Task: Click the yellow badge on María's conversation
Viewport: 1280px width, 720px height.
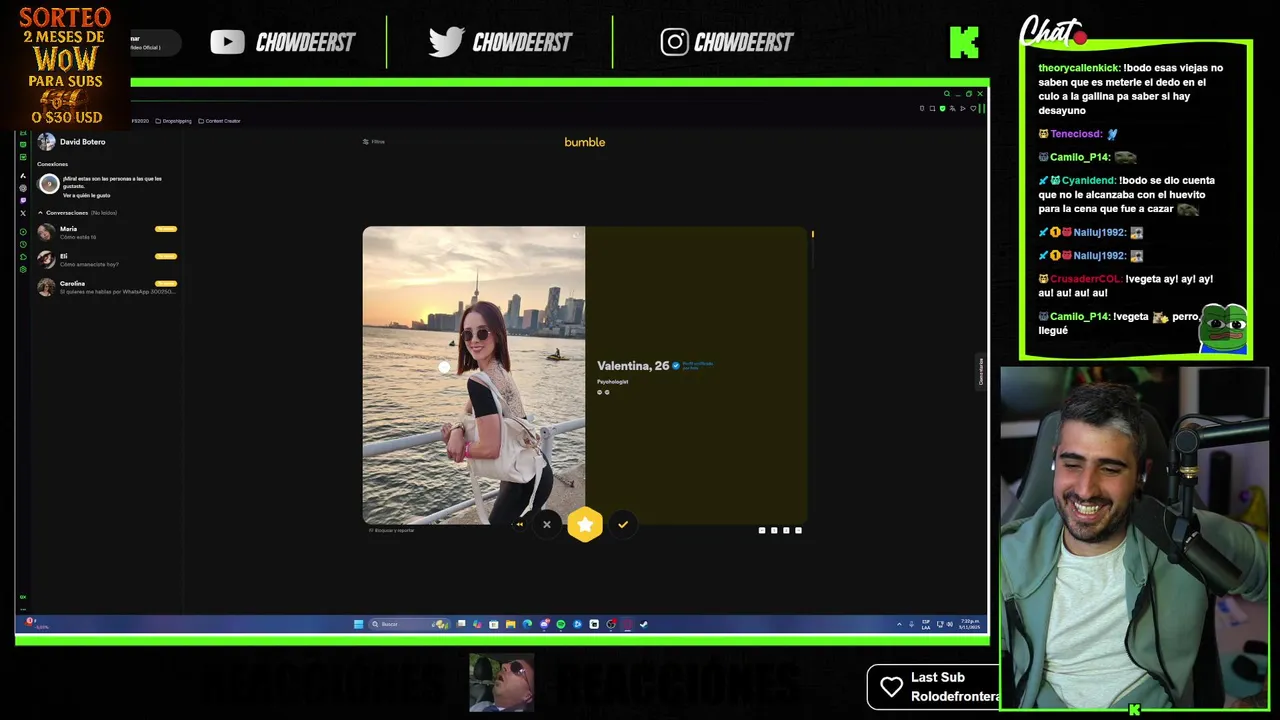Action: (166, 229)
